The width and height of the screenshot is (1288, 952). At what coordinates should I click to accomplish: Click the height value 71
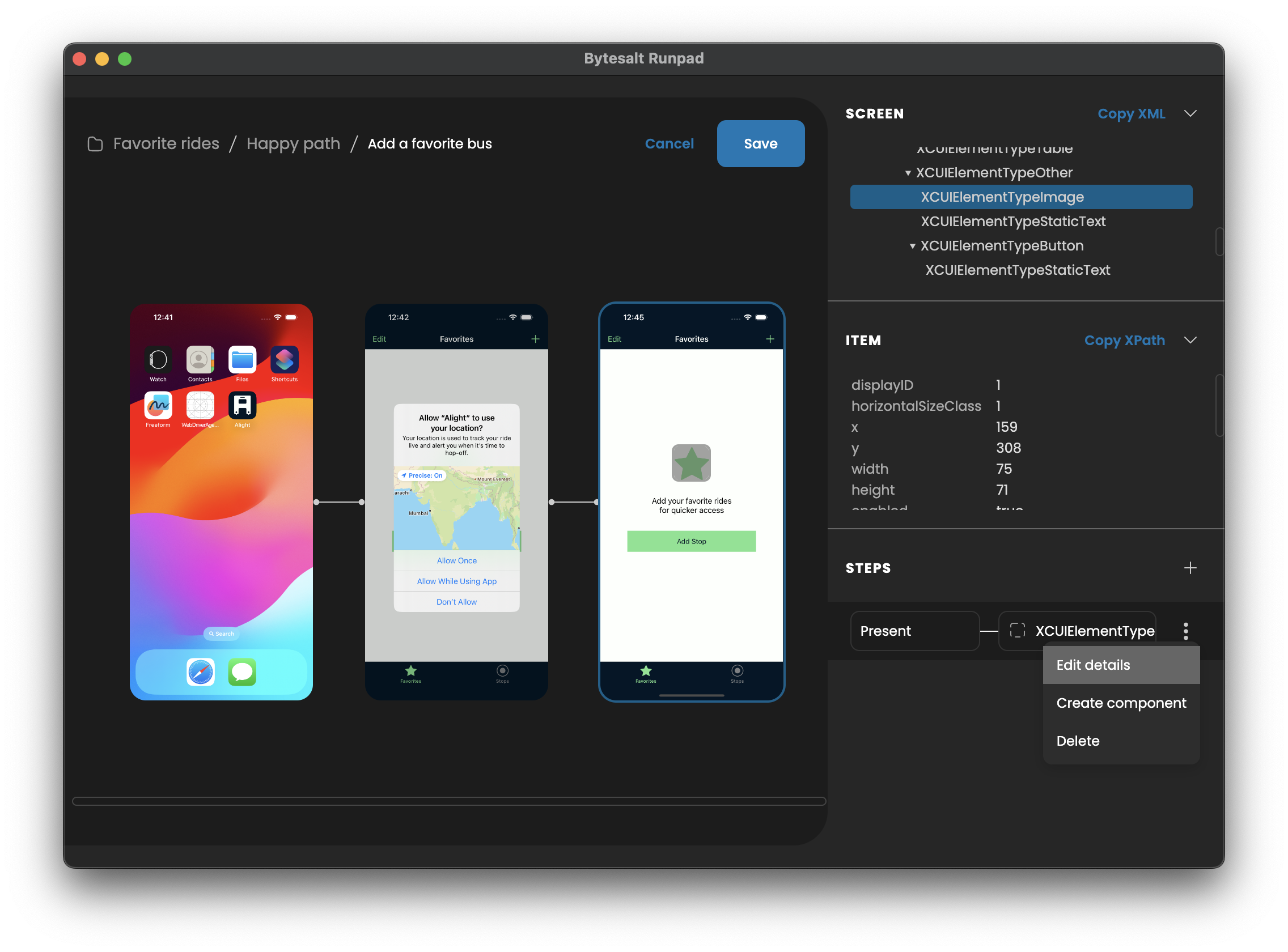[x=1002, y=490]
